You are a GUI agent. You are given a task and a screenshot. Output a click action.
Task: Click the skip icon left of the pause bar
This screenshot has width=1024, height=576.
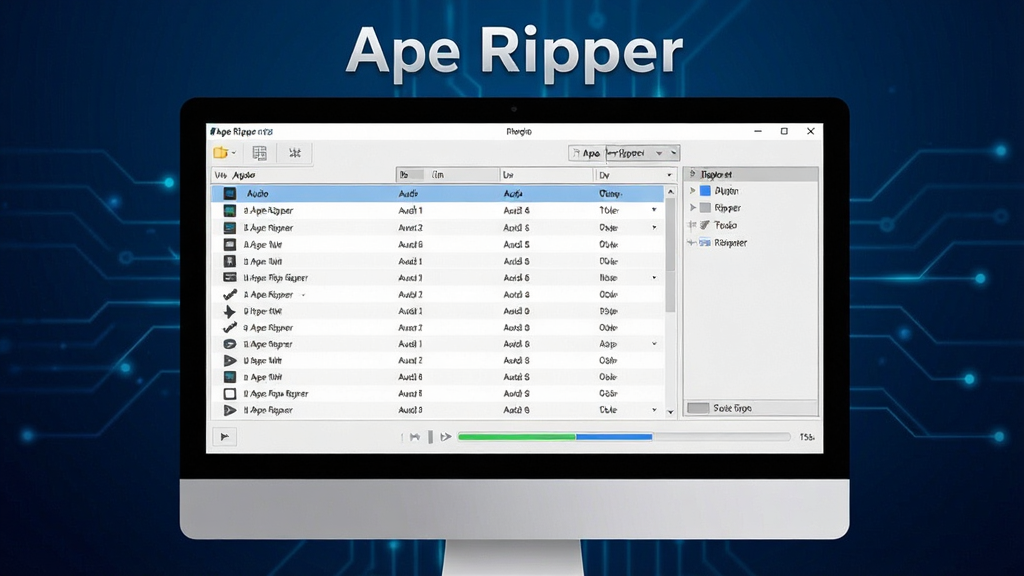pos(415,437)
